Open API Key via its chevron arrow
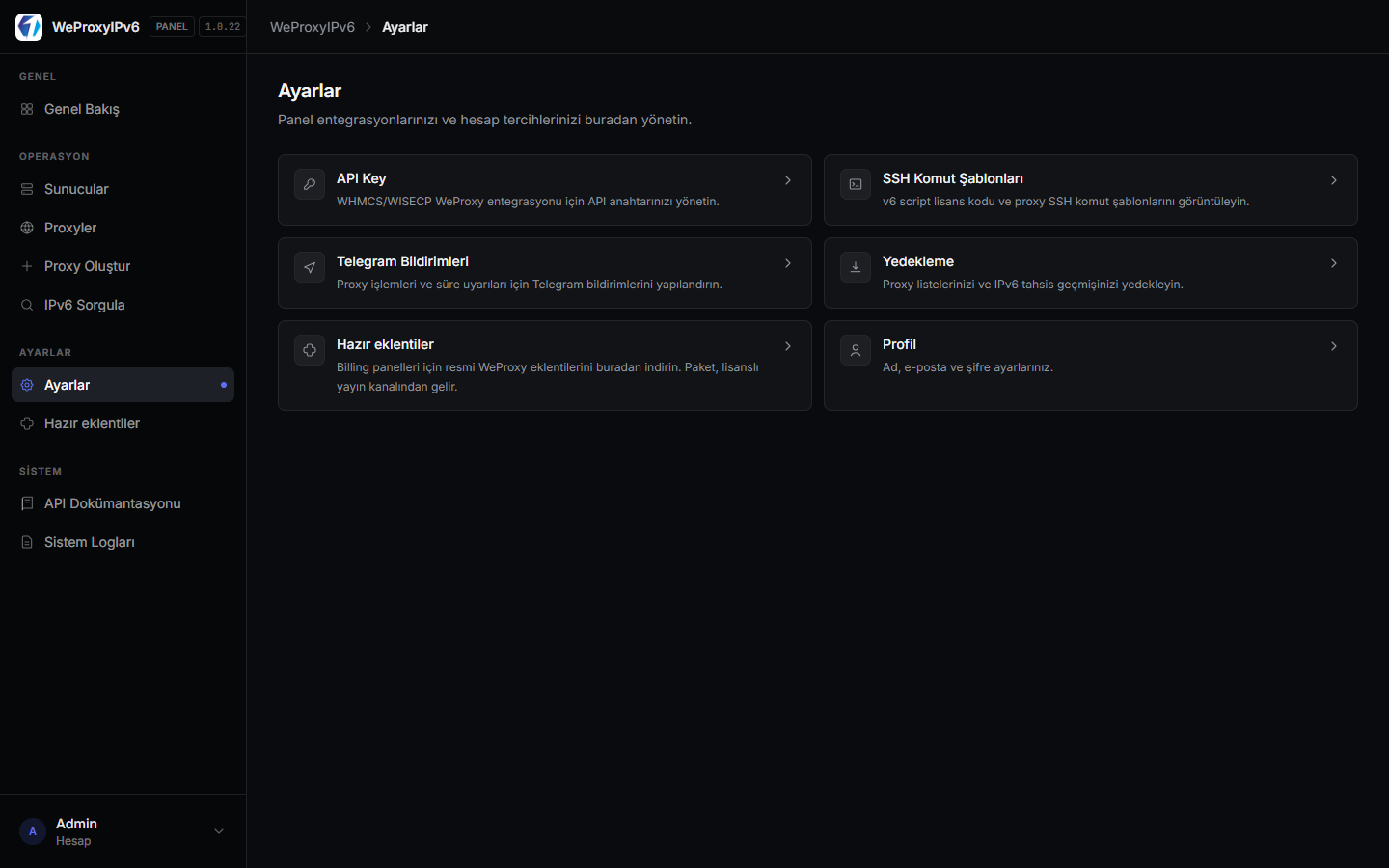 (x=788, y=180)
